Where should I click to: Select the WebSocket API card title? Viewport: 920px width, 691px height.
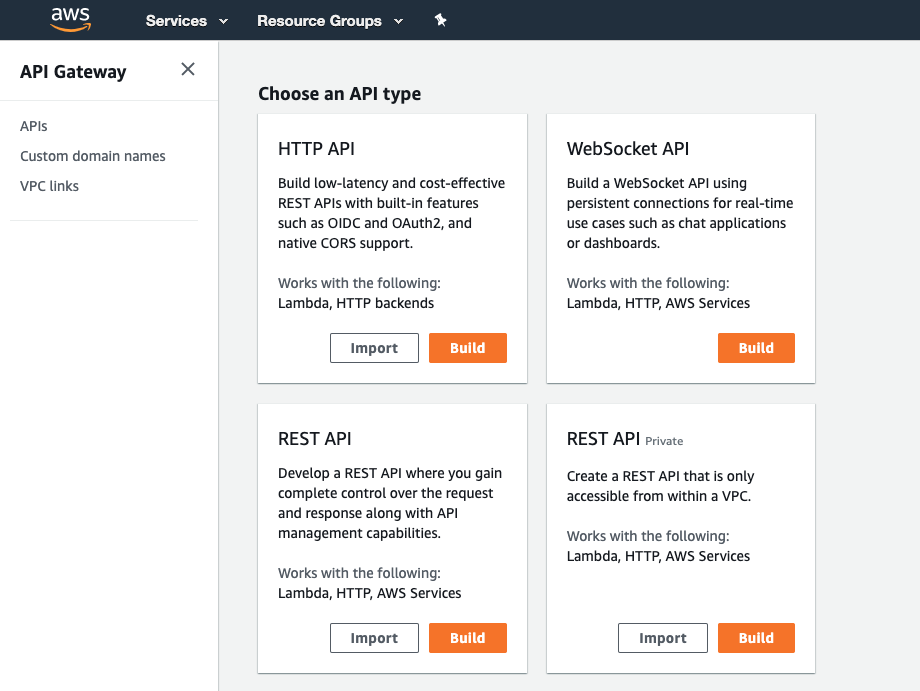coord(628,149)
